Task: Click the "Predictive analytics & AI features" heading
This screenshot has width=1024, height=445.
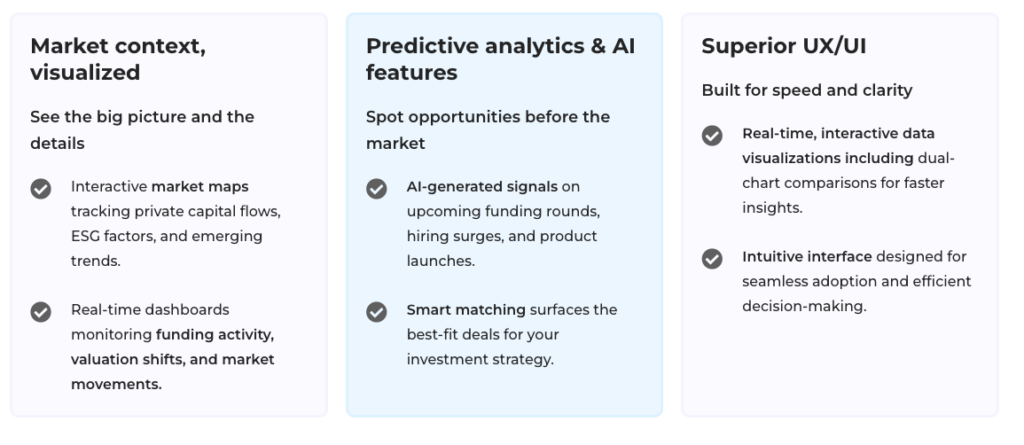Action: click(500, 59)
